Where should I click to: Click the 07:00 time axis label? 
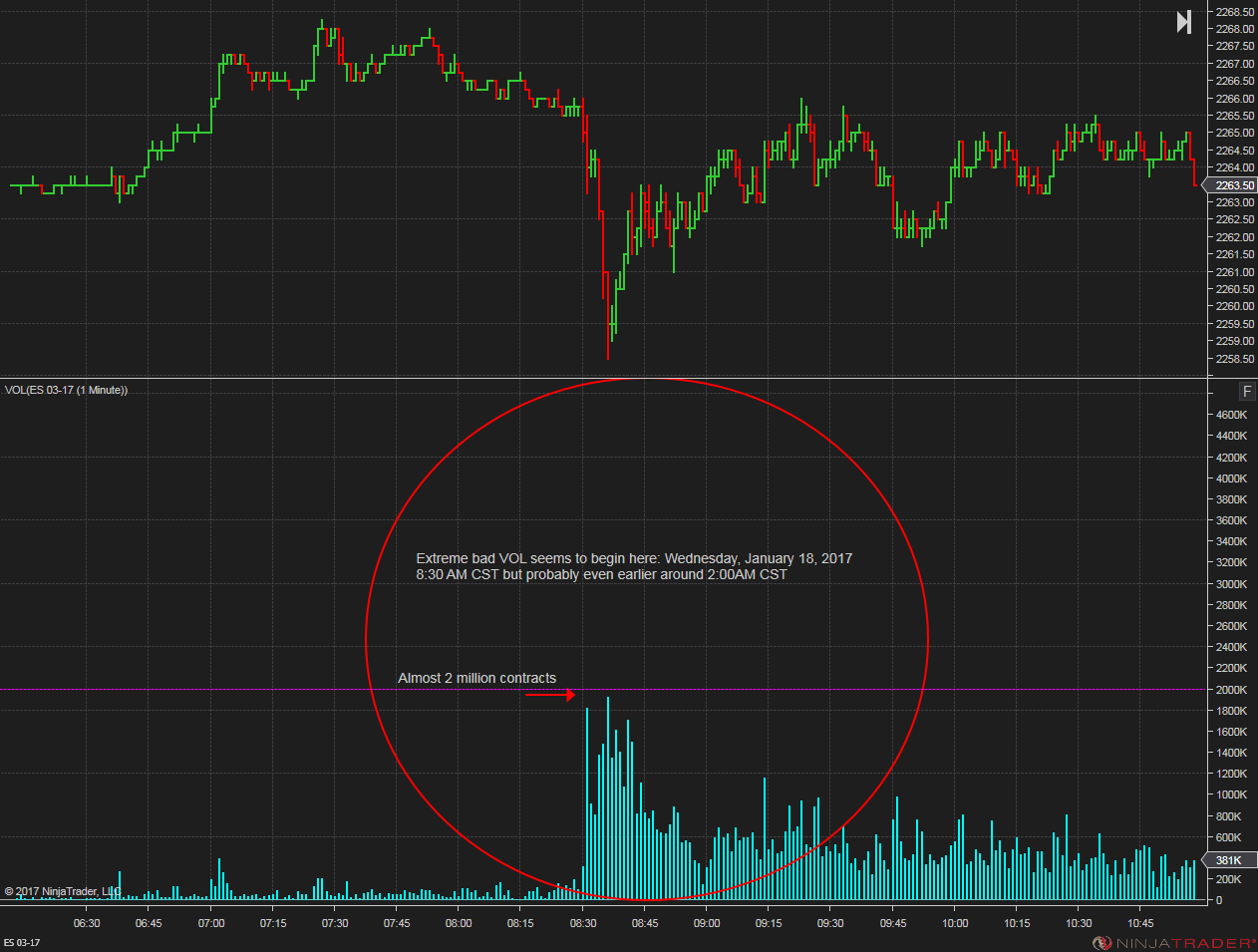click(x=211, y=923)
